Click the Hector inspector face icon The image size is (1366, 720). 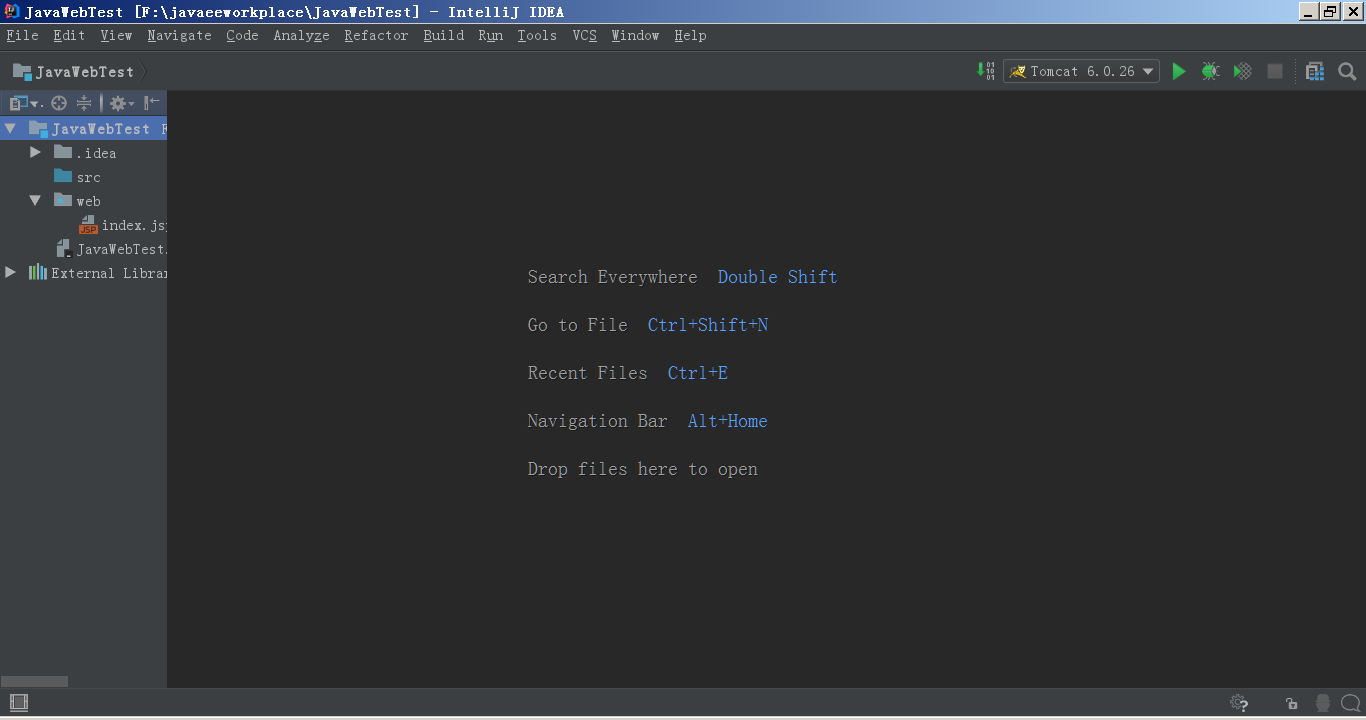tap(1323, 703)
